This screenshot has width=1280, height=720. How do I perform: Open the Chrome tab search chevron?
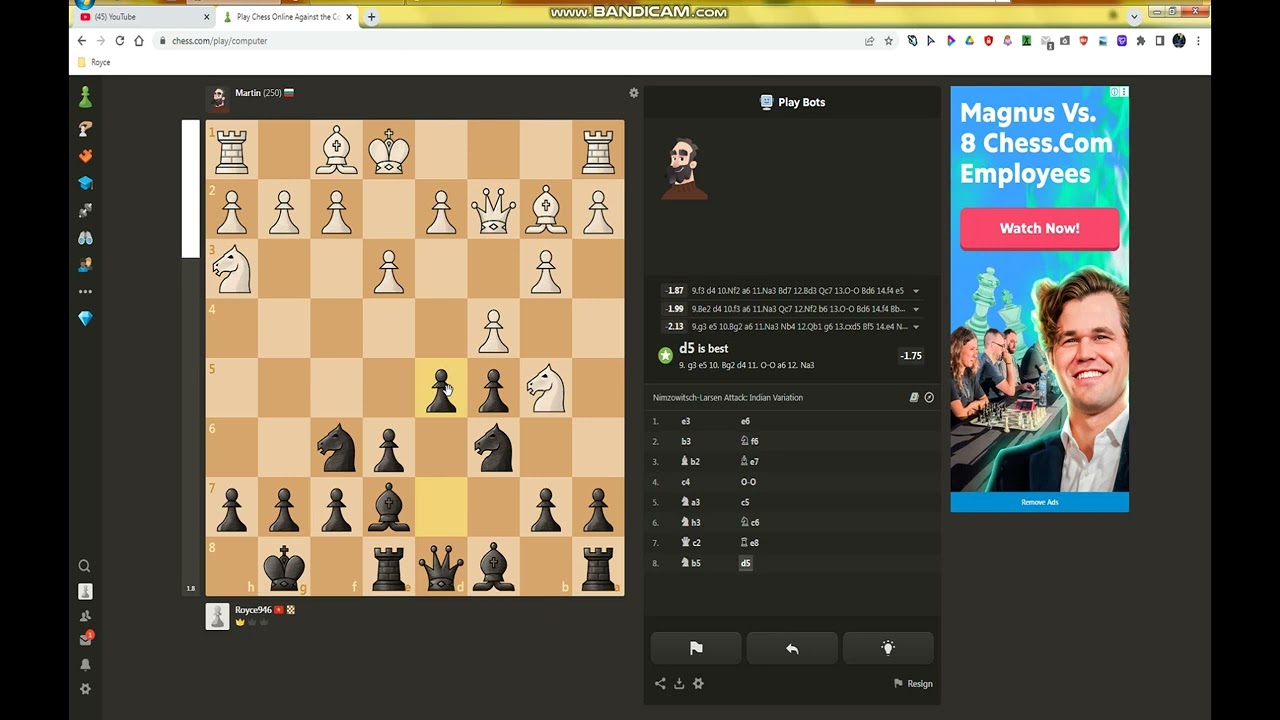pyautogui.click(x=1134, y=16)
